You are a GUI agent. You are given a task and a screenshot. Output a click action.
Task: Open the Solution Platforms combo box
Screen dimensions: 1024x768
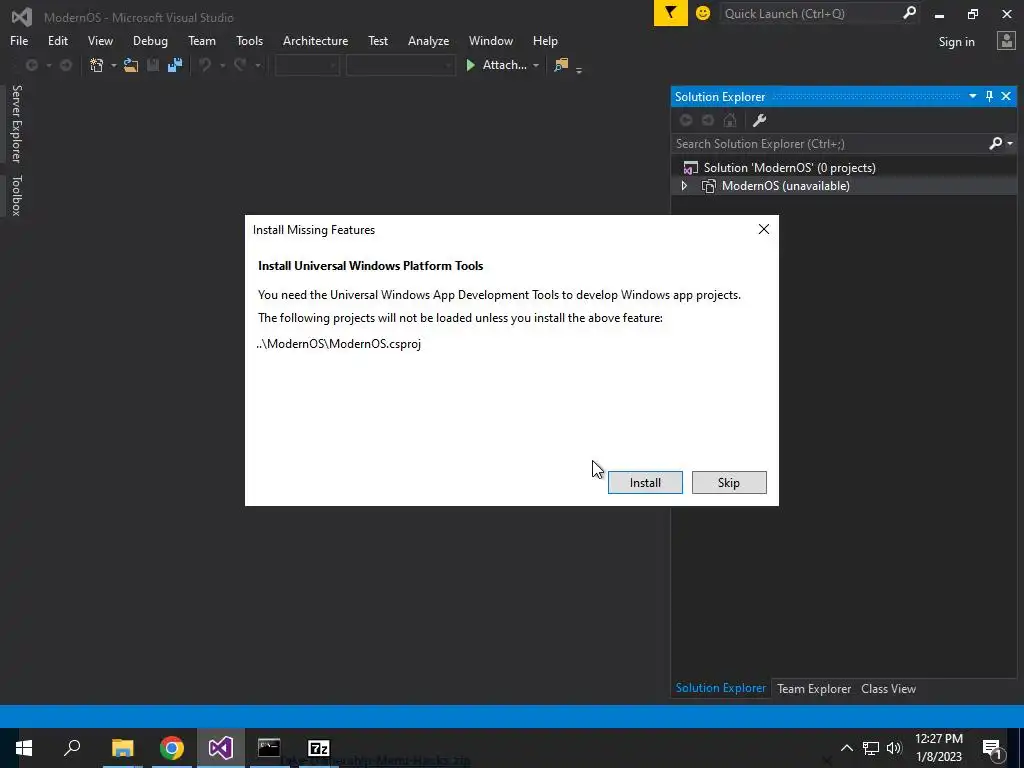pos(400,65)
